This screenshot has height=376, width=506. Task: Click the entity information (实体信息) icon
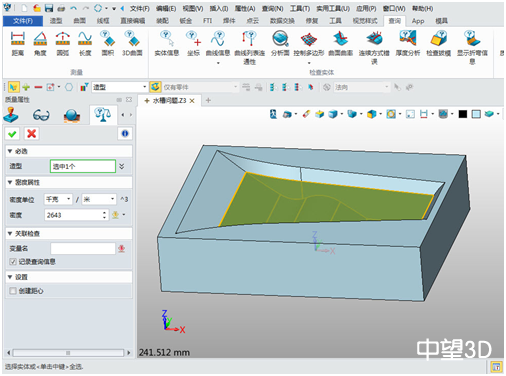click(167, 43)
